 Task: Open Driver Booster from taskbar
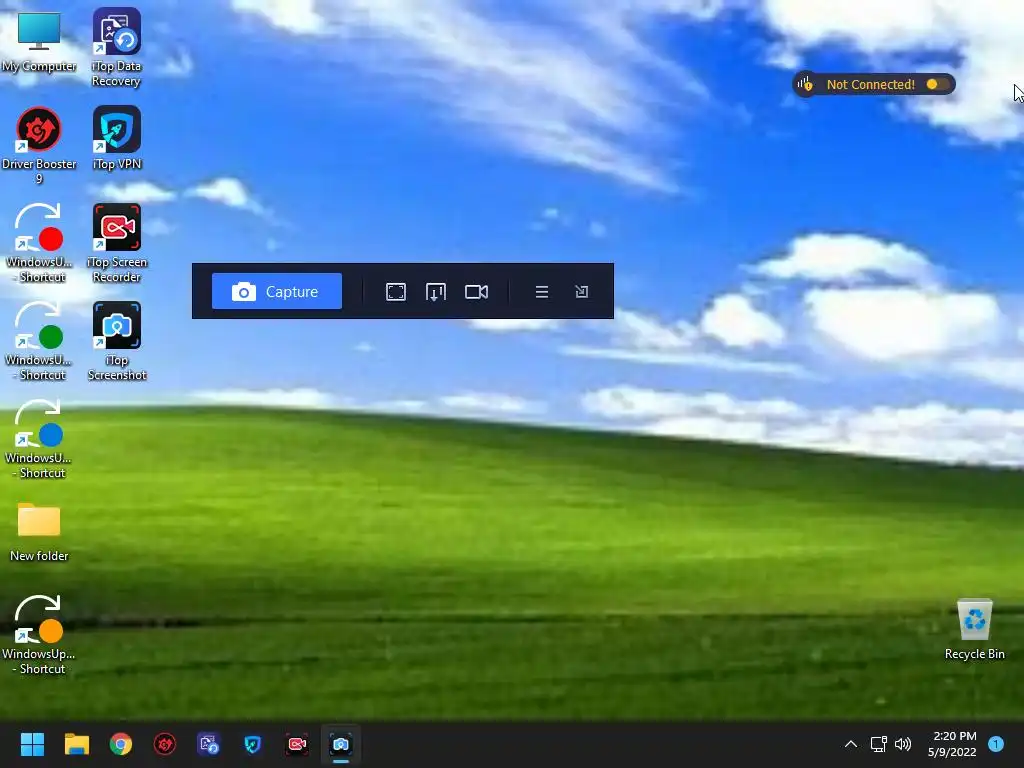(165, 744)
